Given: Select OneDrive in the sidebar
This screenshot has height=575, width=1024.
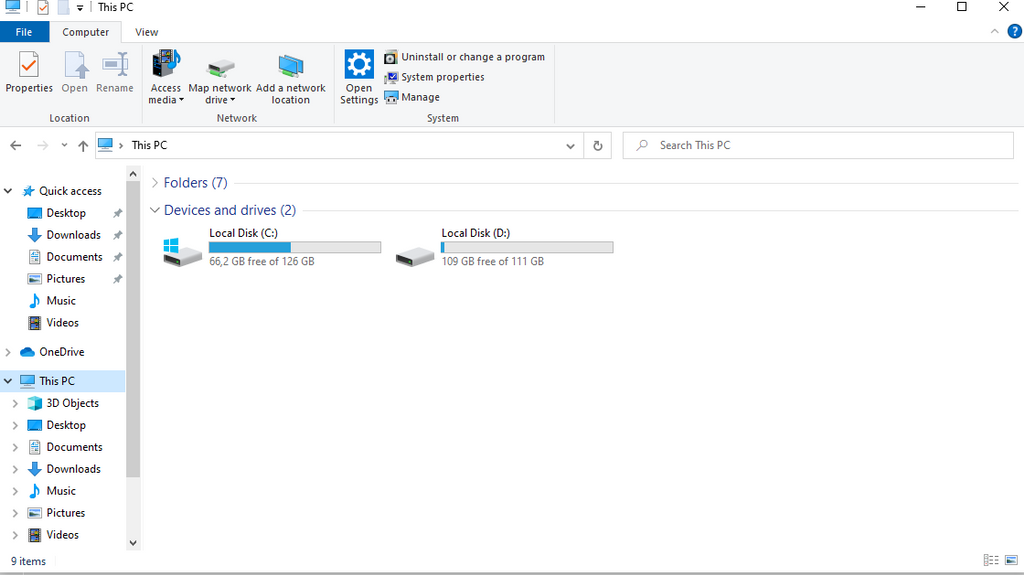Looking at the screenshot, I should click(61, 352).
